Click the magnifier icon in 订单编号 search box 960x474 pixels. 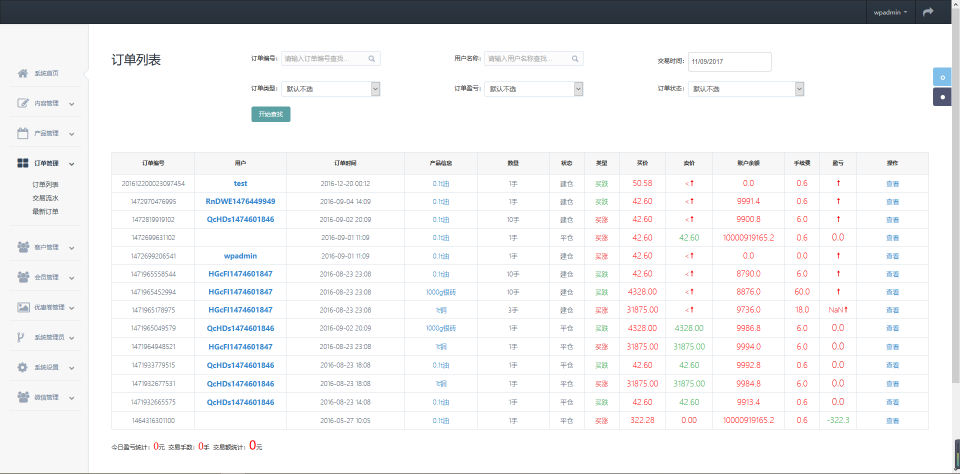pyautogui.click(x=372, y=59)
